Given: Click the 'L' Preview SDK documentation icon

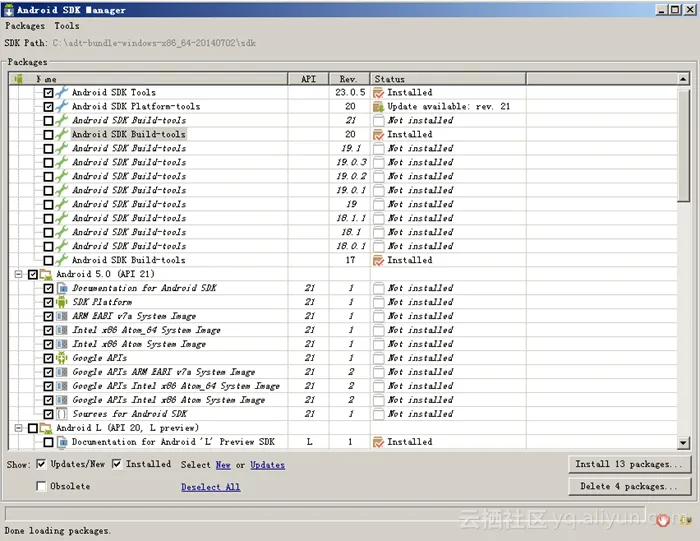Looking at the screenshot, I should 62,442.
